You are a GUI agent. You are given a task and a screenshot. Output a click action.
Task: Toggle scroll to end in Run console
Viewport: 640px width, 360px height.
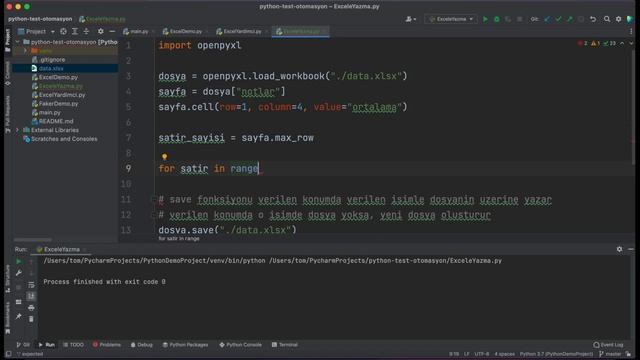click(x=31, y=296)
